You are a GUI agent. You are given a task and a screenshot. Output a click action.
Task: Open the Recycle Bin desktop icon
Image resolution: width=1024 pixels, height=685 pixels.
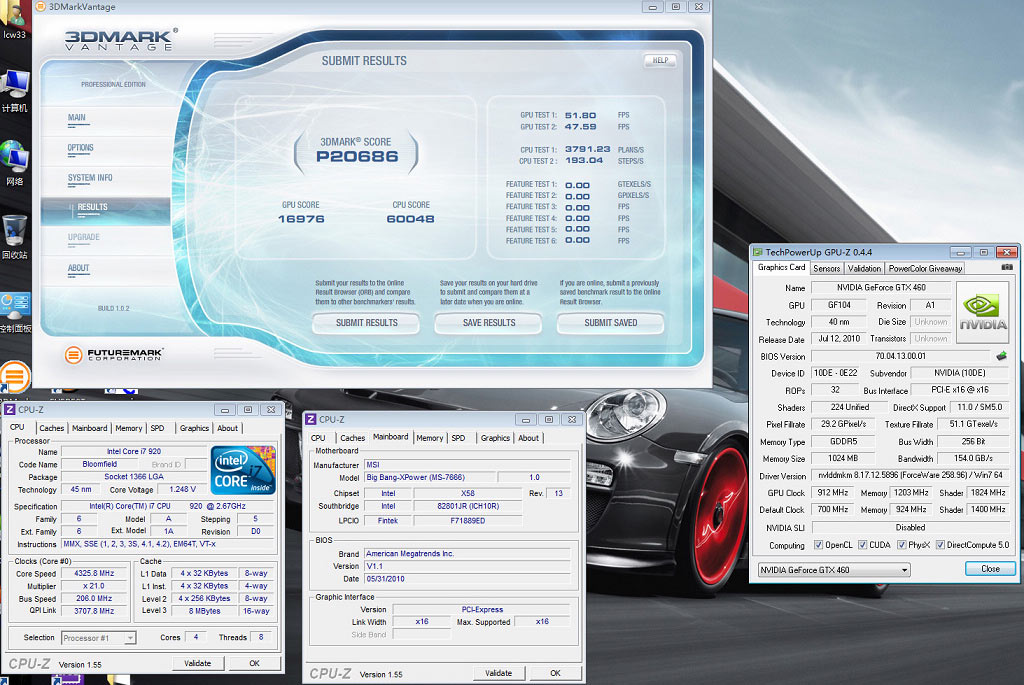pos(15,231)
